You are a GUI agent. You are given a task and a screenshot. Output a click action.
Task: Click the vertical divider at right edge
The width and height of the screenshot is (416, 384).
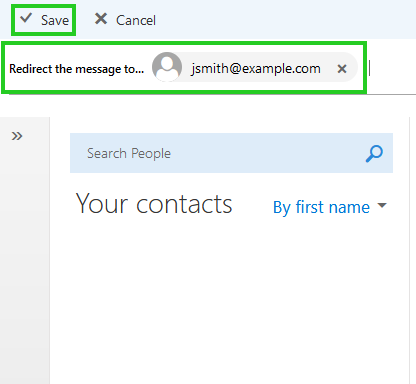409,250
